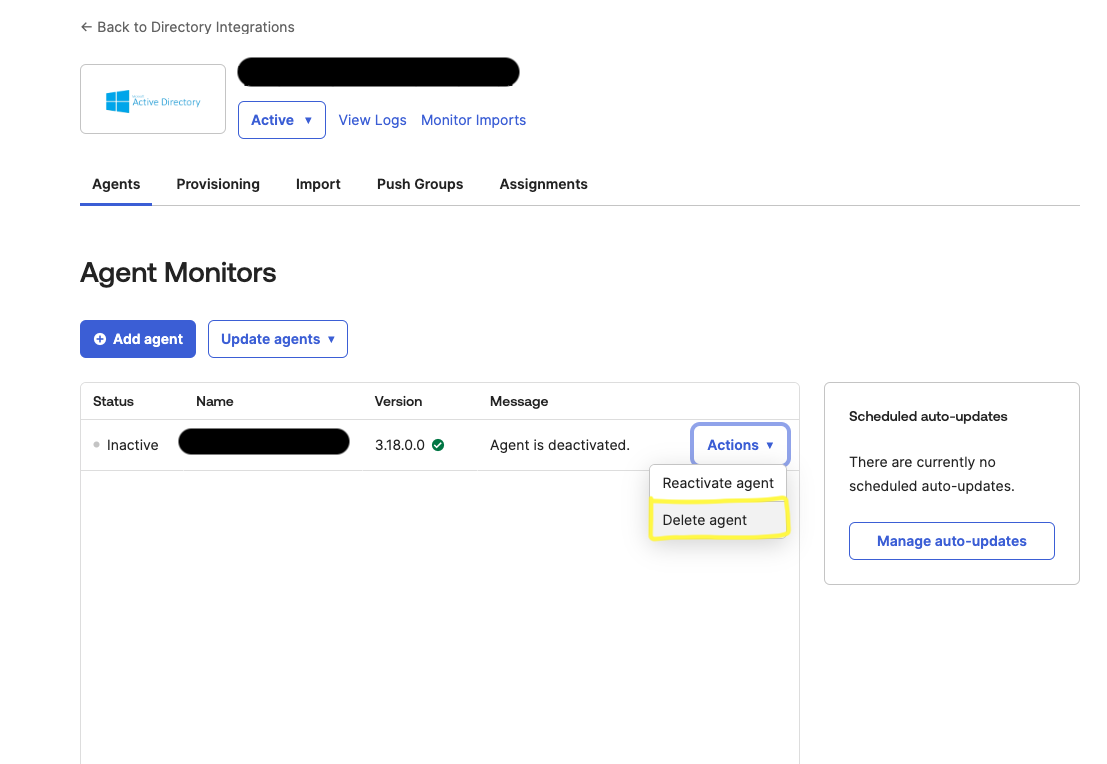Go back to Directory Integrations
Screen dimensions: 1107x764
(195, 27)
